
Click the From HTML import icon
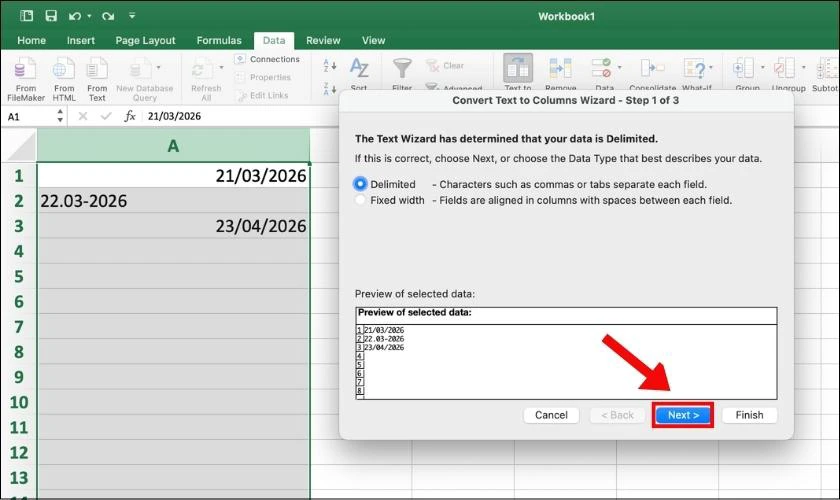click(64, 70)
